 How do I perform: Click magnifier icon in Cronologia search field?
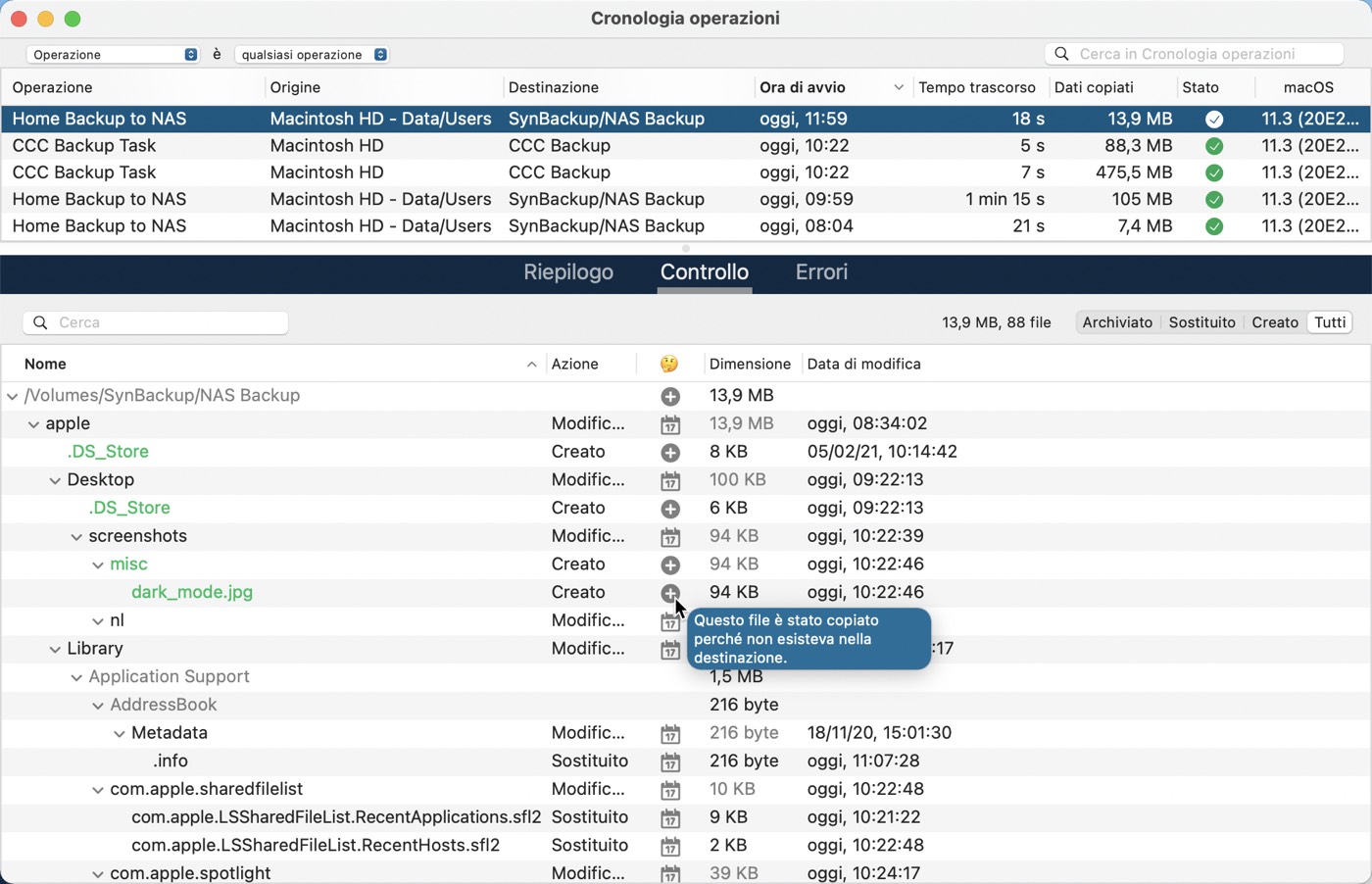(1061, 54)
